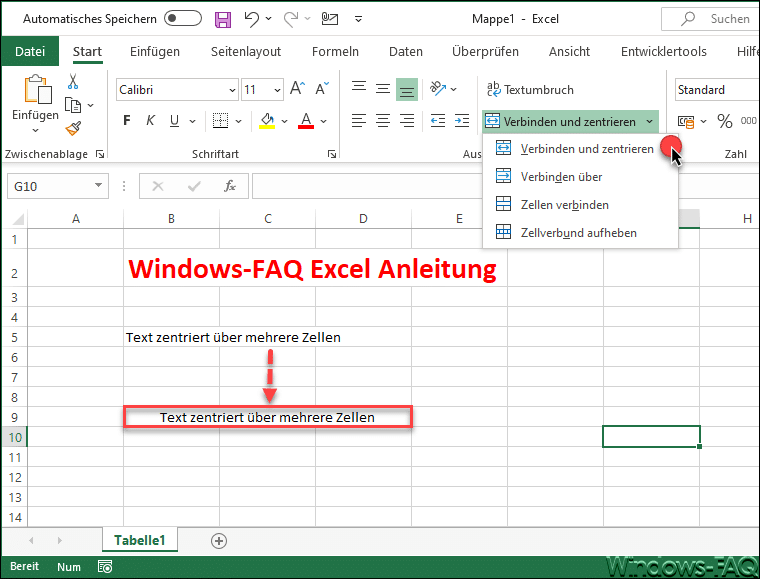Switch to the Seitenlayout tab
This screenshot has width=760, height=579.
click(246, 51)
